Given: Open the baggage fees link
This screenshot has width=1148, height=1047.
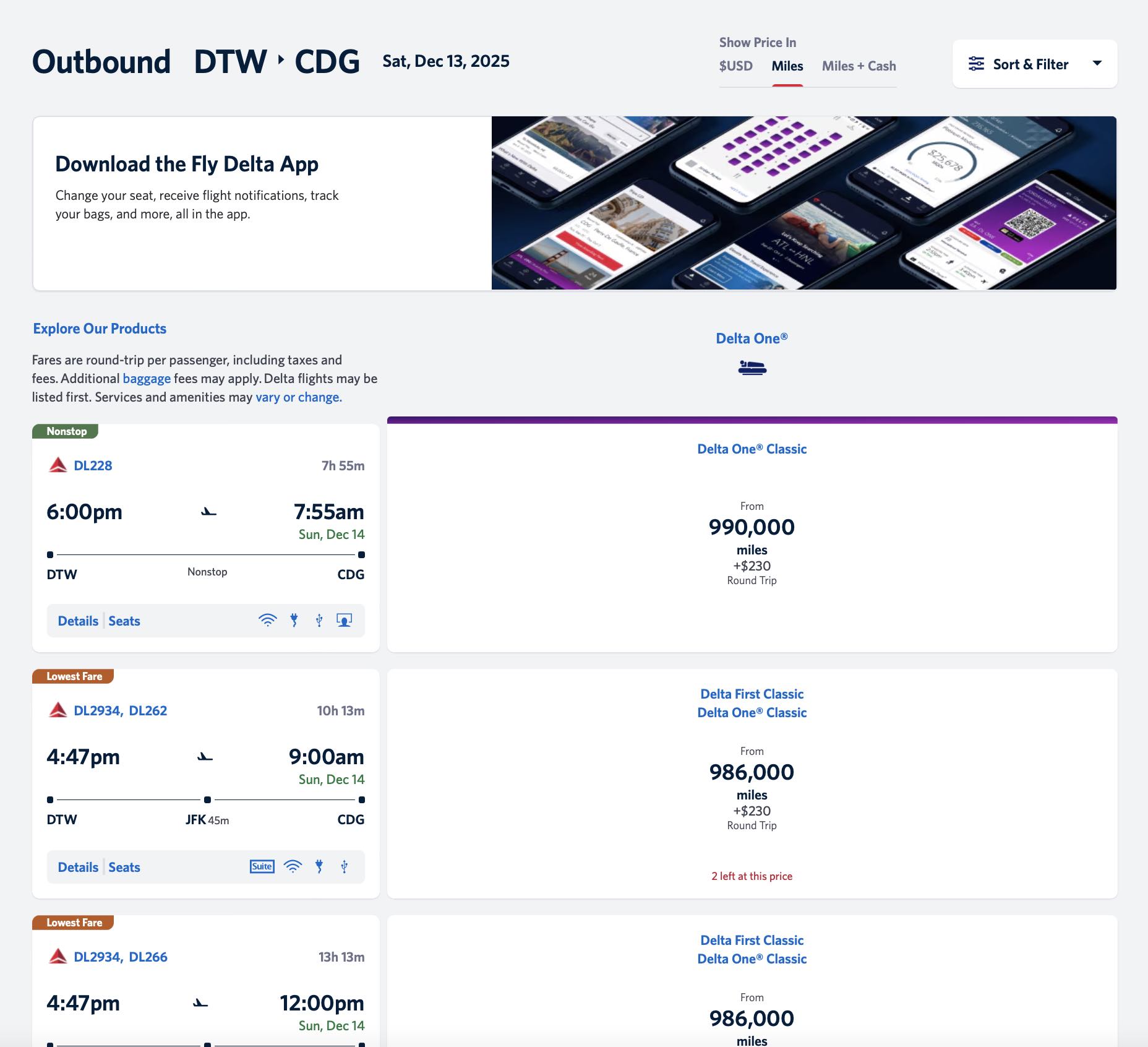Looking at the screenshot, I should tap(146, 378).
